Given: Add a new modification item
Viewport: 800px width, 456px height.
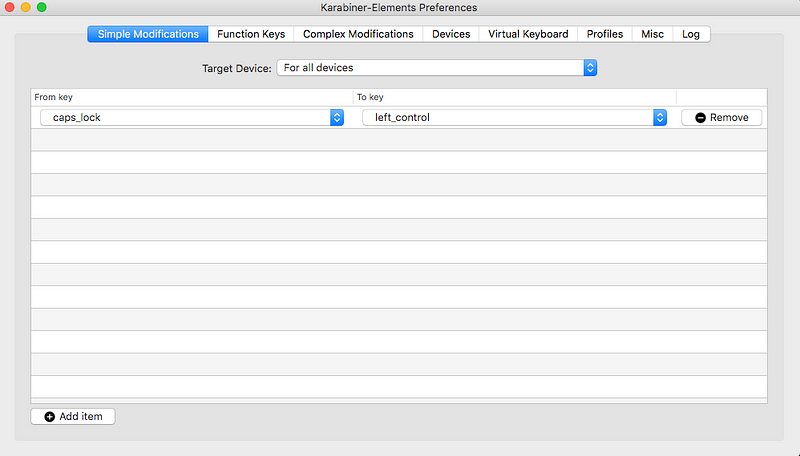Looking at the screenshot, I should pyautogui.click(x=73, y=416).
